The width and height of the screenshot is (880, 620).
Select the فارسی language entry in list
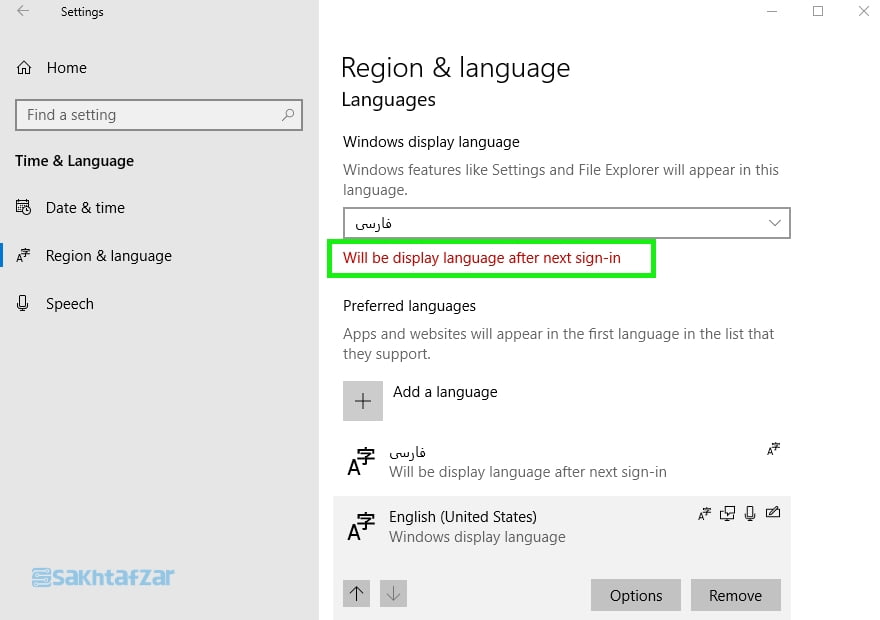click(540, 461)
